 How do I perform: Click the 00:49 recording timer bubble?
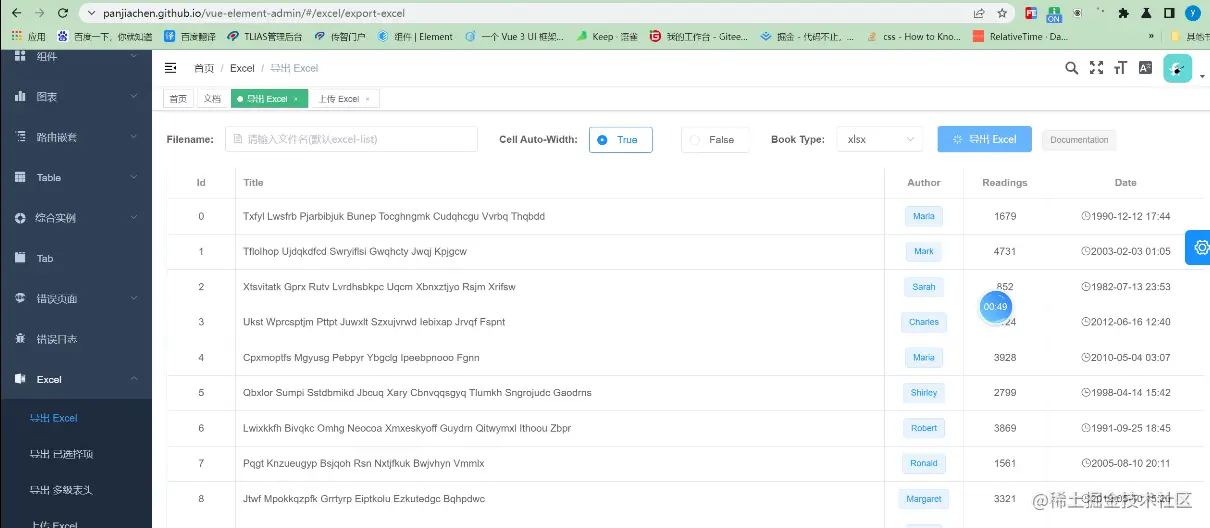(995, 306)
